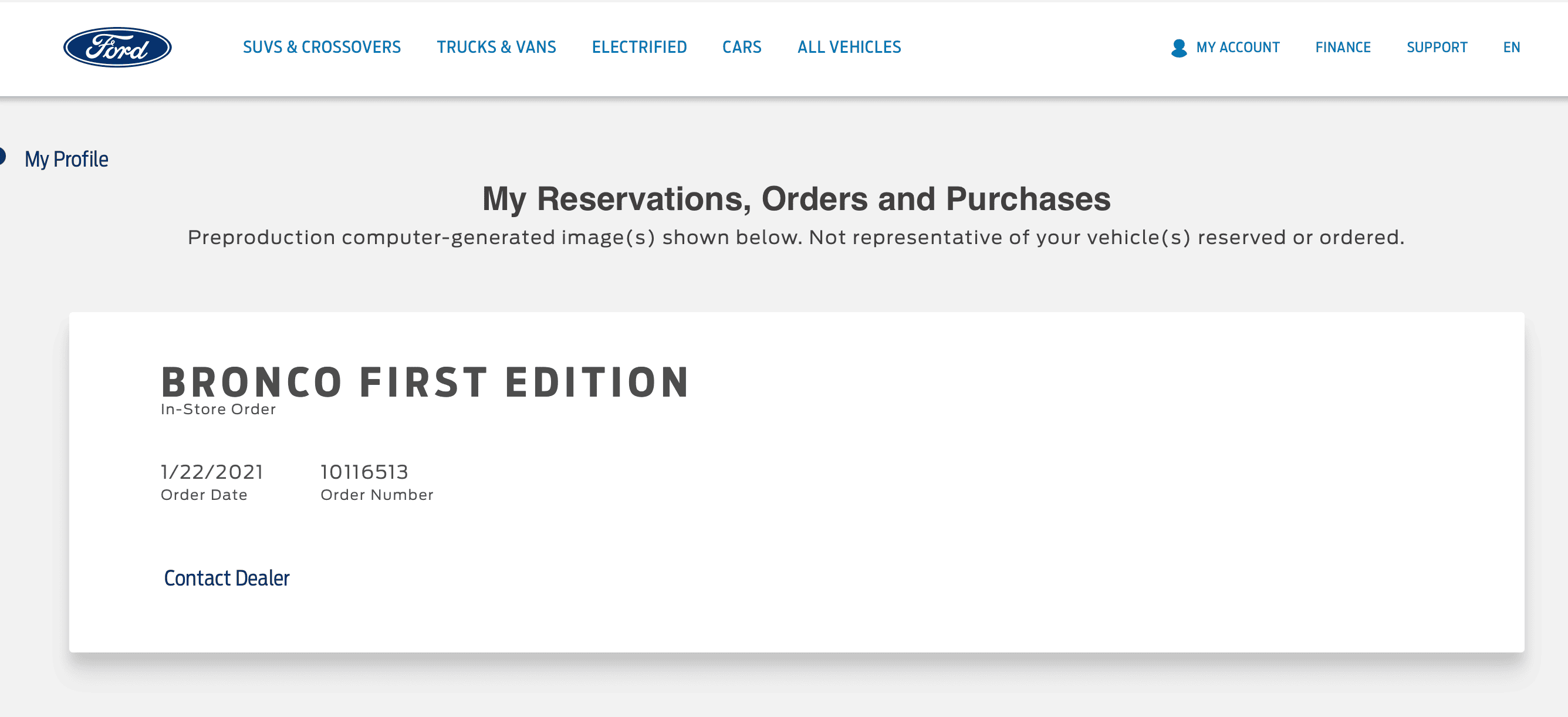Select order number 10116513
Screen dimensions: 1568x717
pyautogui.click(x=364, y=472)
